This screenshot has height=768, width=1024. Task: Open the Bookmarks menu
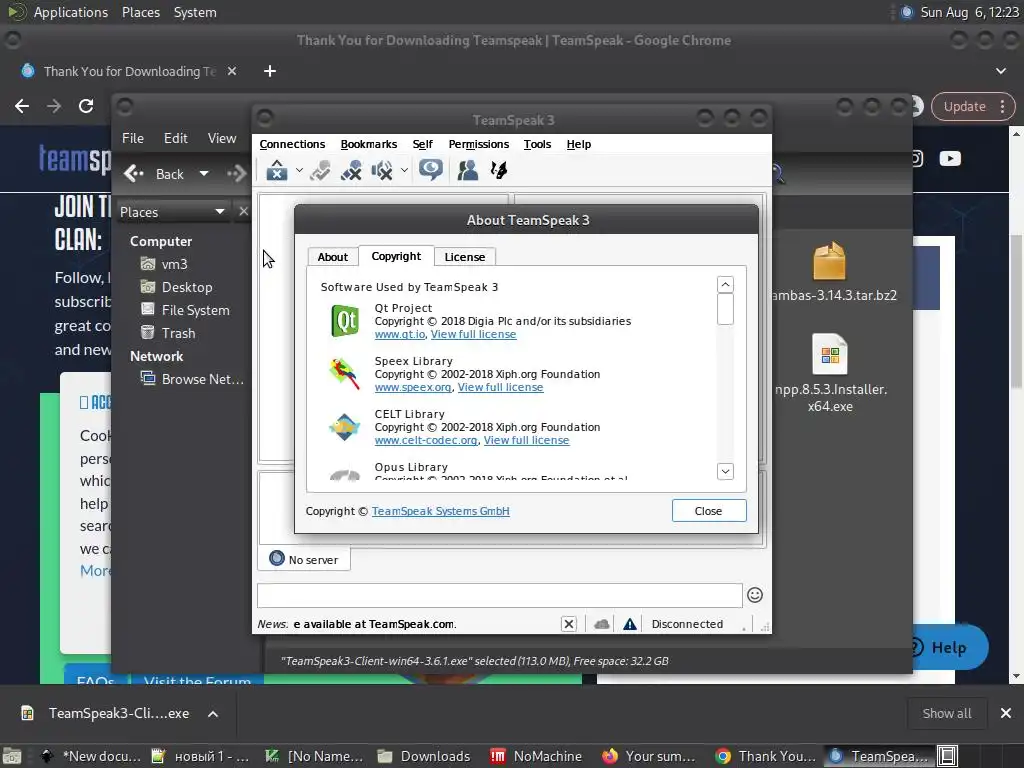[x=369, y=144]
